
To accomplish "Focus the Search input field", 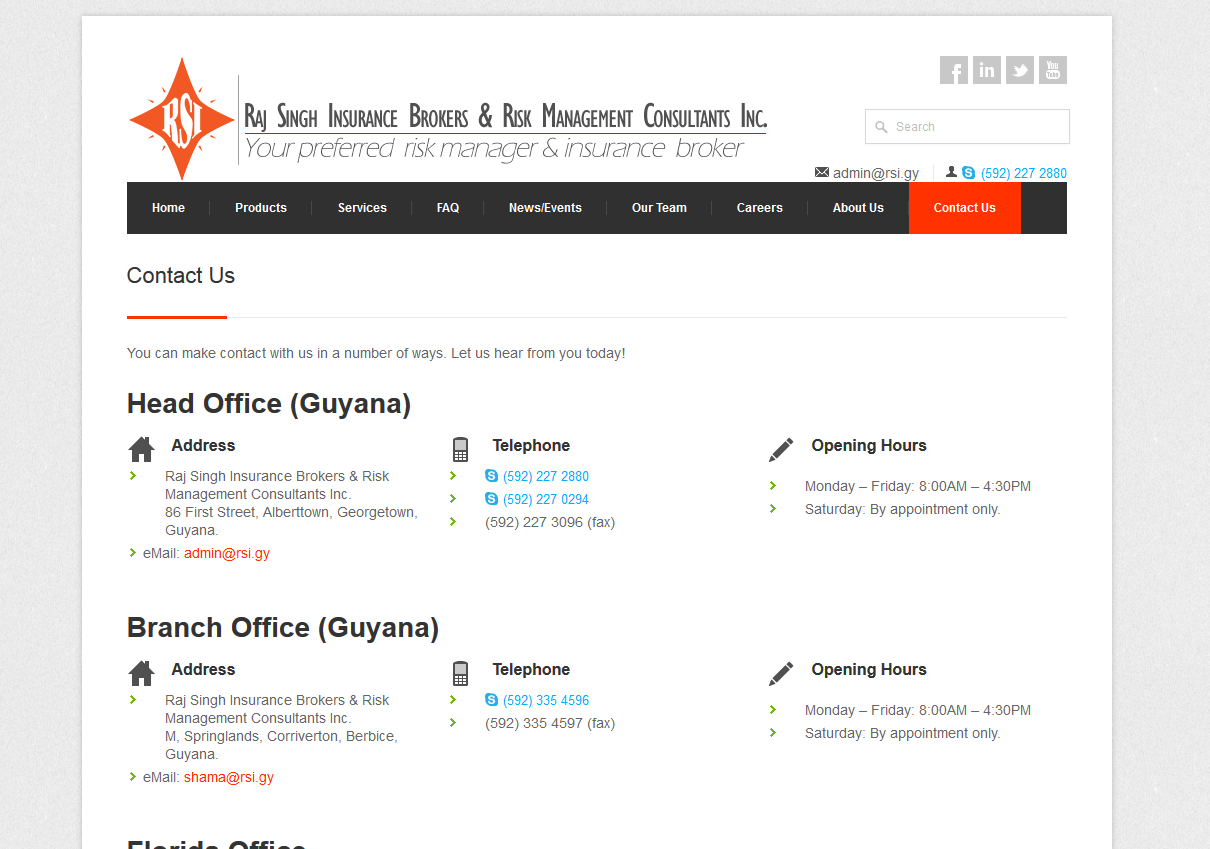I will coord(967,127).
